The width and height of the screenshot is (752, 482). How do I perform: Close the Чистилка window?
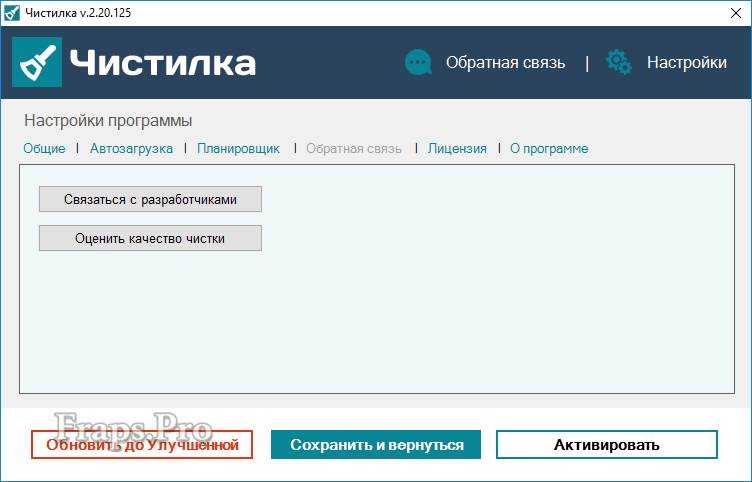click(735, 13)
